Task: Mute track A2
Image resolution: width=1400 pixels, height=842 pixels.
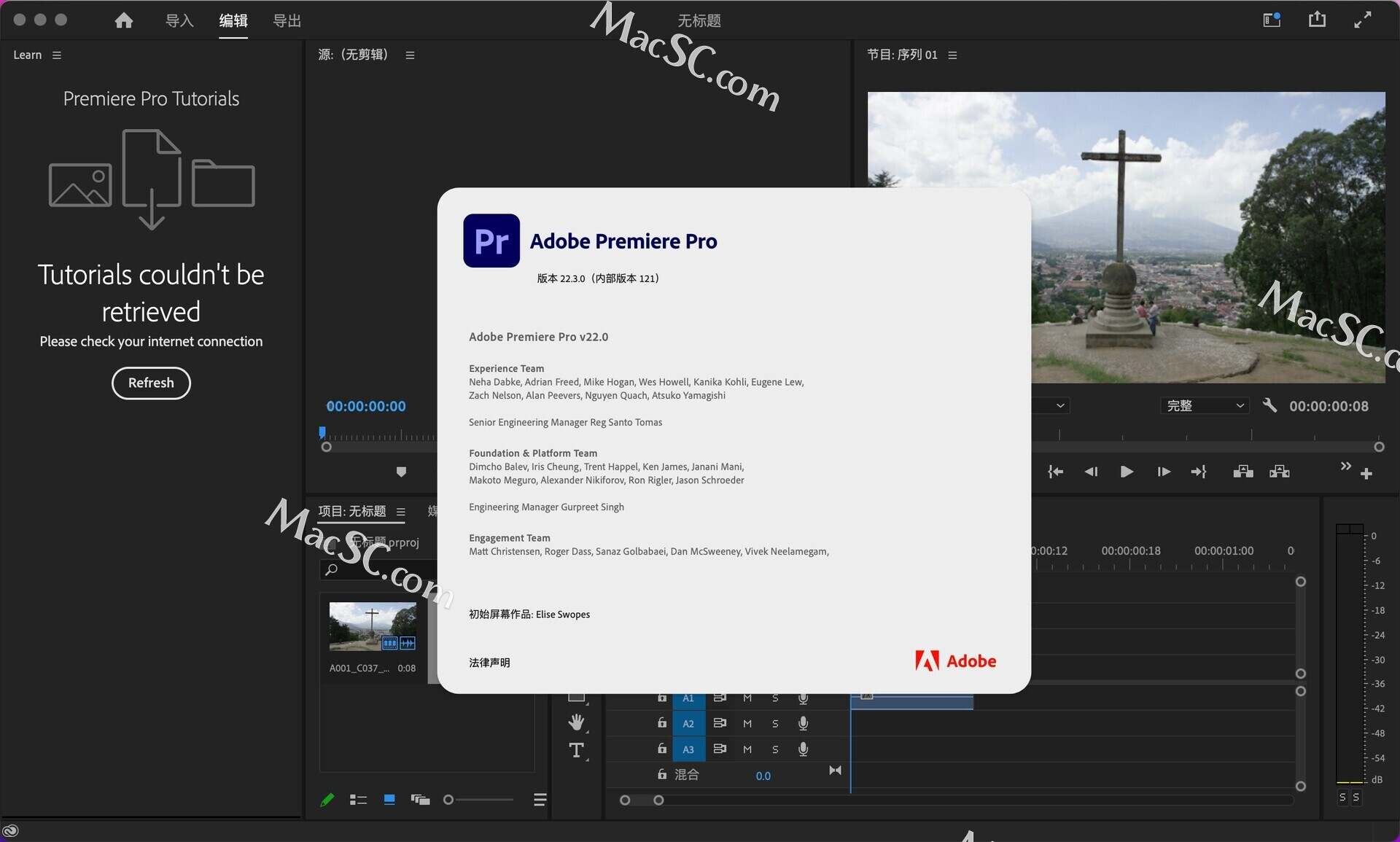Action: [747, 724]
